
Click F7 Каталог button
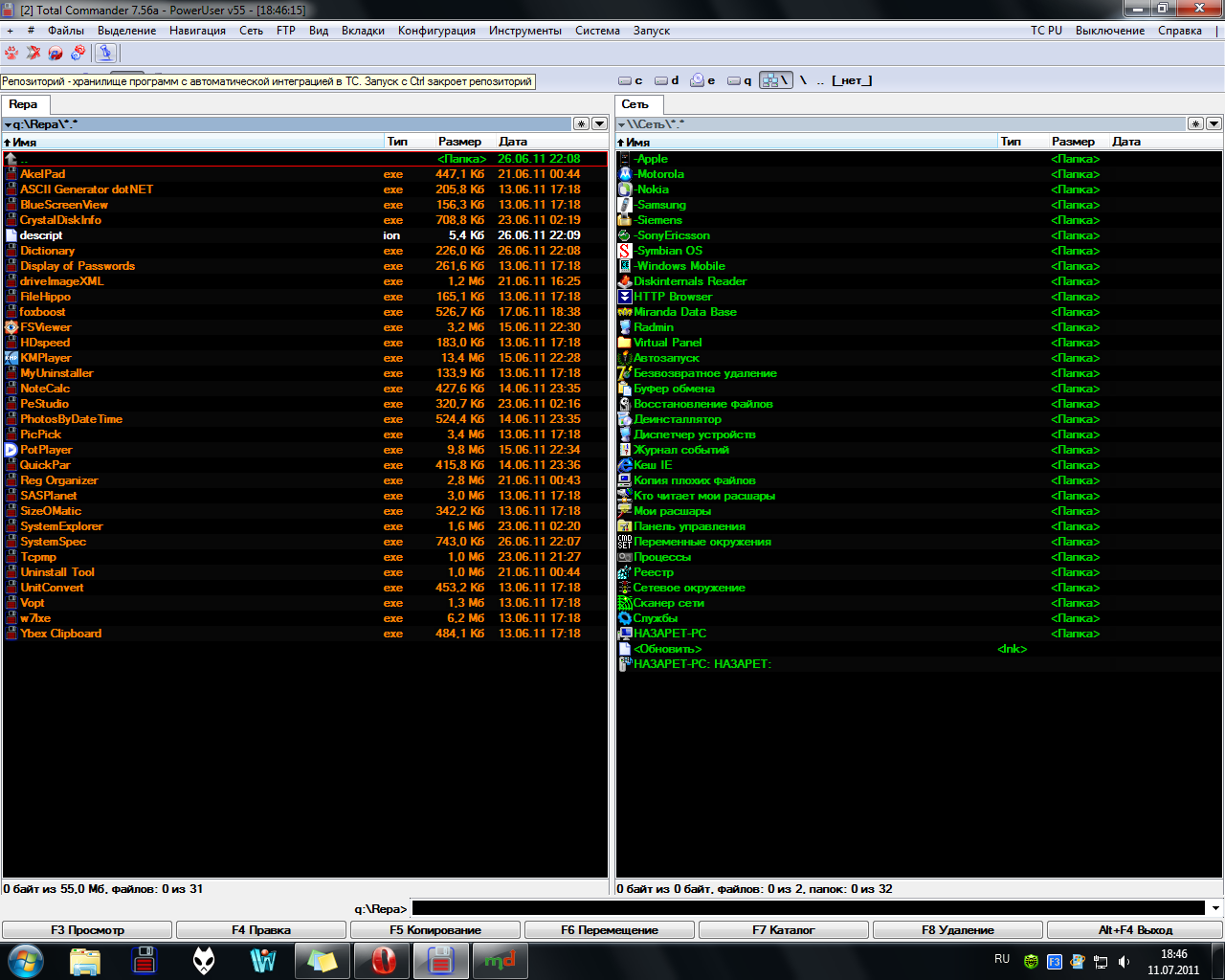(x=784, y=929)
